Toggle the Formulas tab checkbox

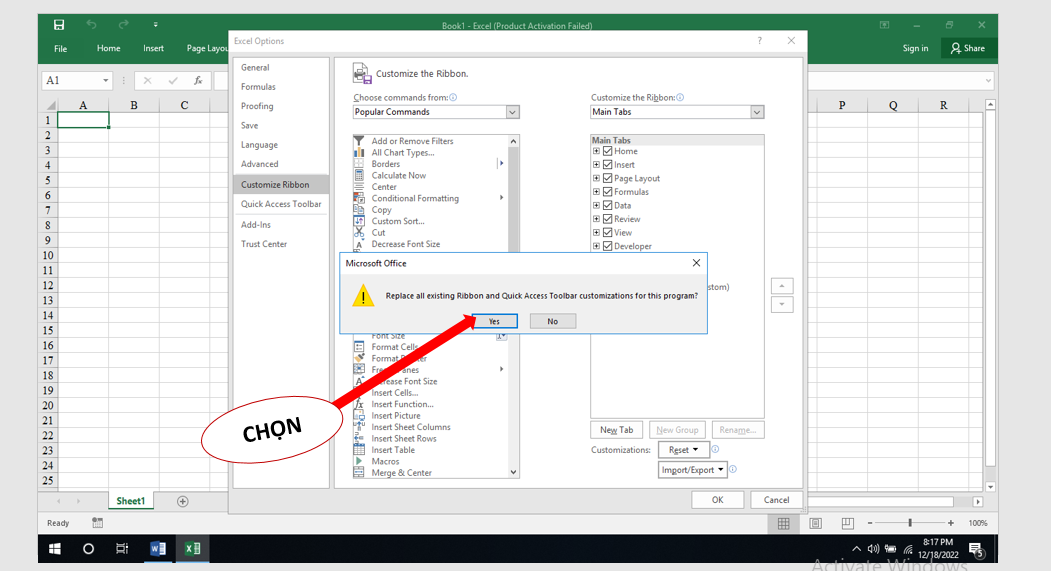coord(608,192)
